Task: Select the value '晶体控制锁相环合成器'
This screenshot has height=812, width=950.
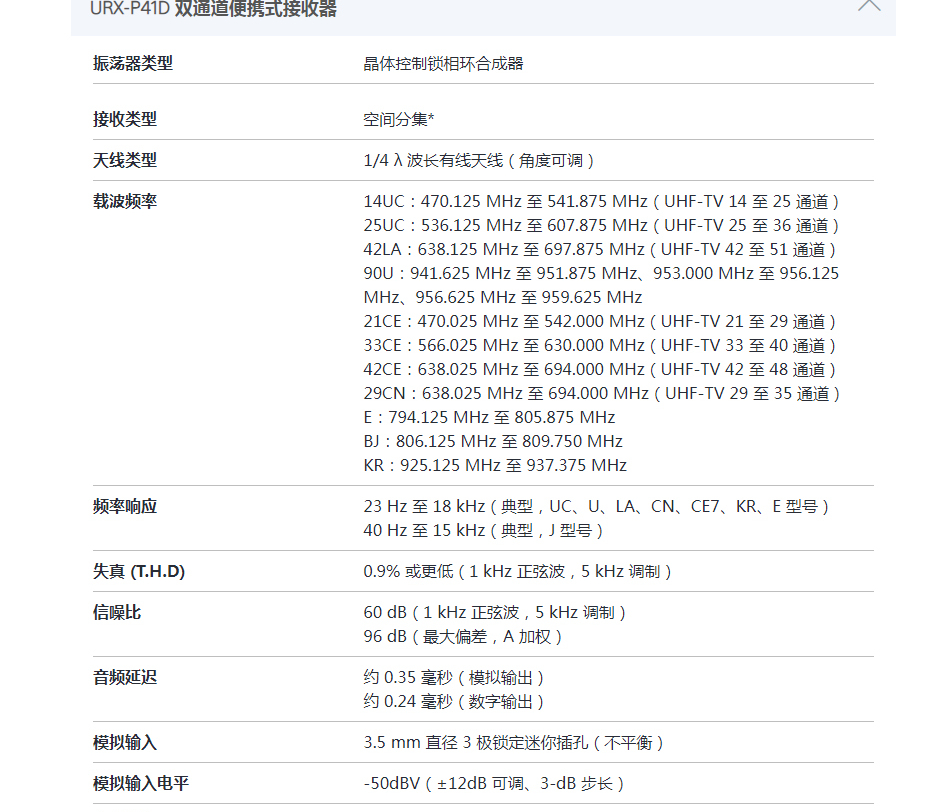Action: [443, 64]
